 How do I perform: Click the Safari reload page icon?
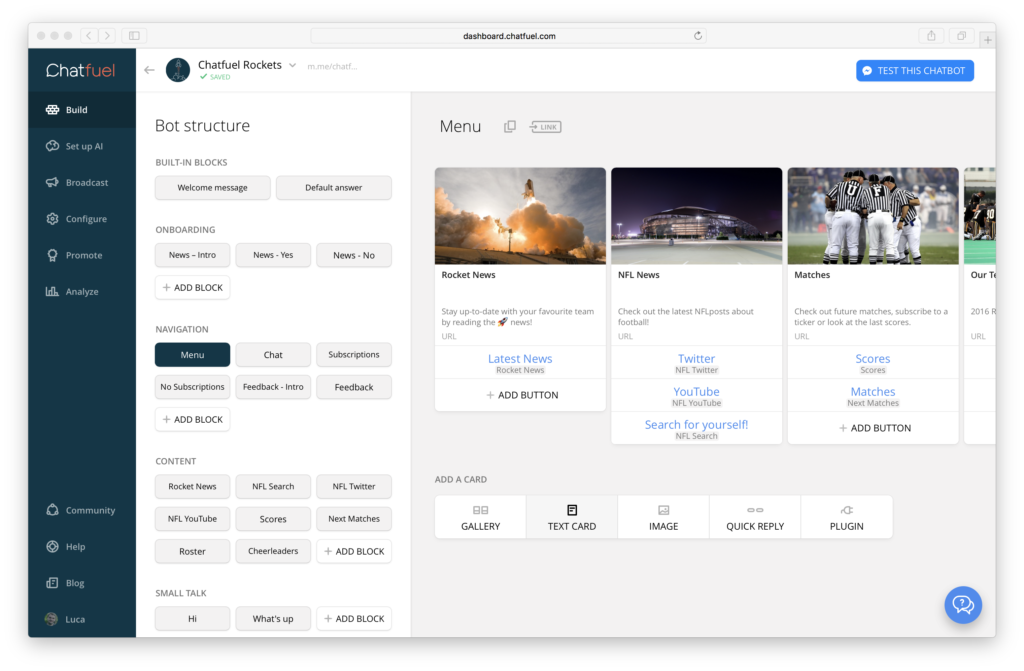click(698, 36)
